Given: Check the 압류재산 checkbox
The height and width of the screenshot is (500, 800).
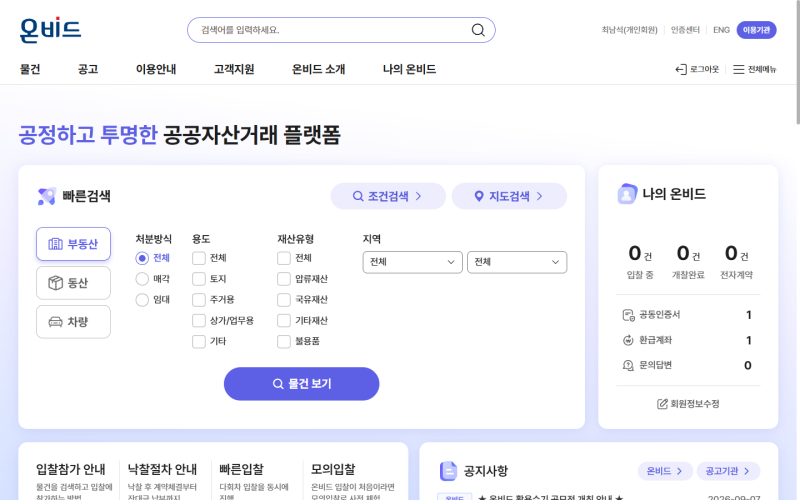Looking at the screenshot, I should pos(284,279).
